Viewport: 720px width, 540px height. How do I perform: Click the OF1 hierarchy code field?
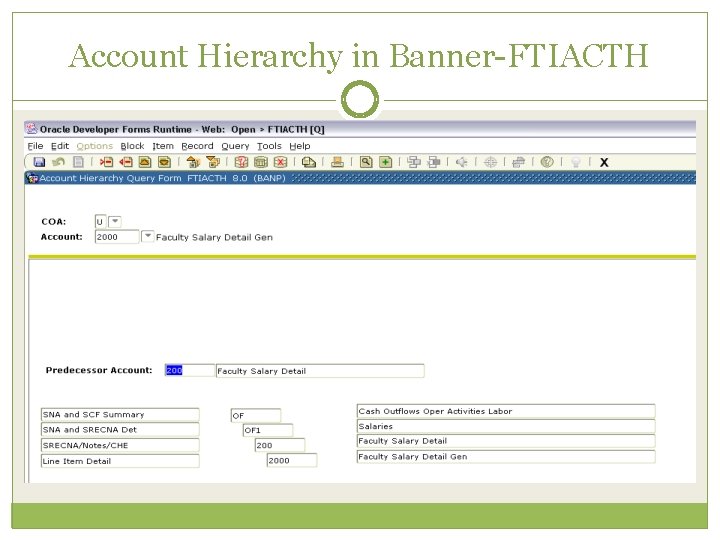(268, 430)
